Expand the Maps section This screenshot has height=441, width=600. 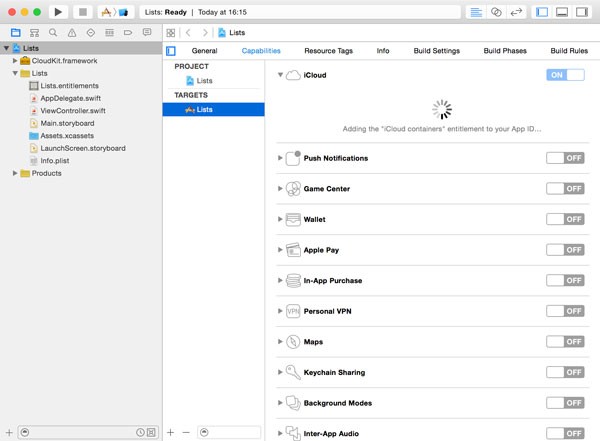280,341
